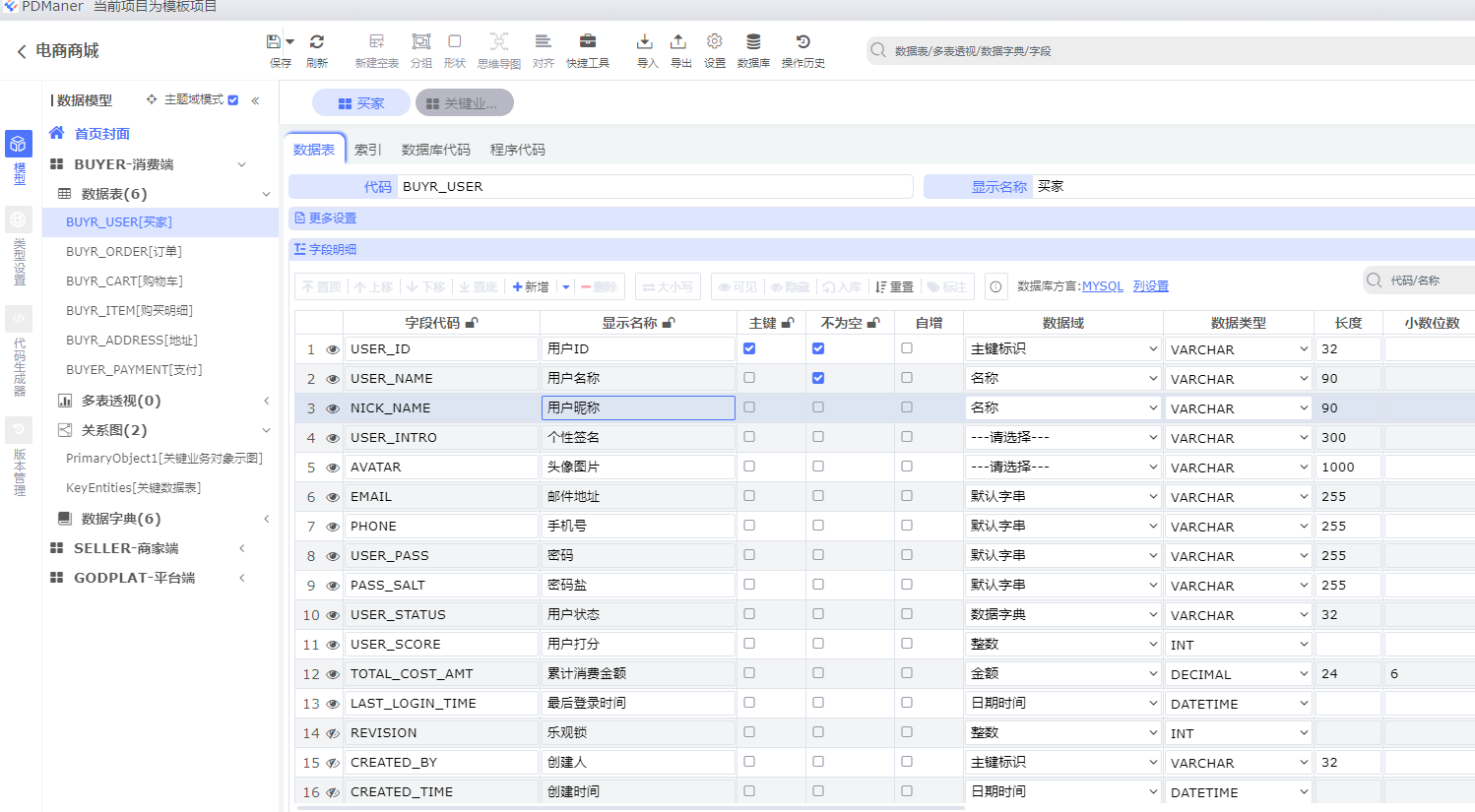1475x812 pixels.
Task: Click the Save icon in toolbar
Action: pos(274,41)
